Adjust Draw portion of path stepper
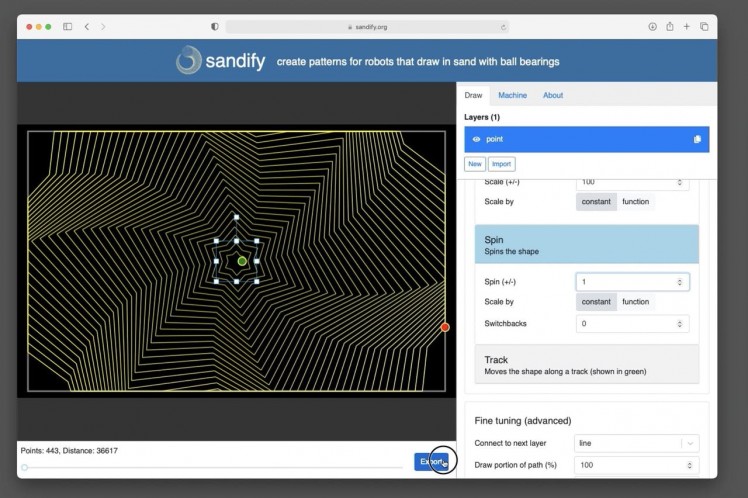748x498 pixels. click(x=689, y=465)
